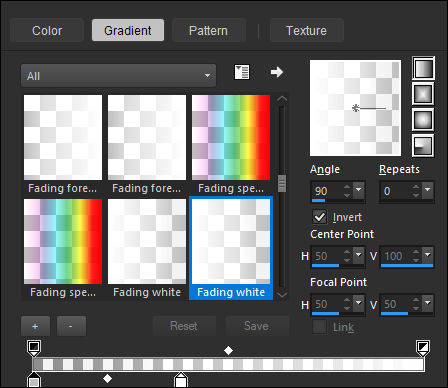448x388 pixels.
Task: Click the gradient editor bar
Action: click(228, 364)
